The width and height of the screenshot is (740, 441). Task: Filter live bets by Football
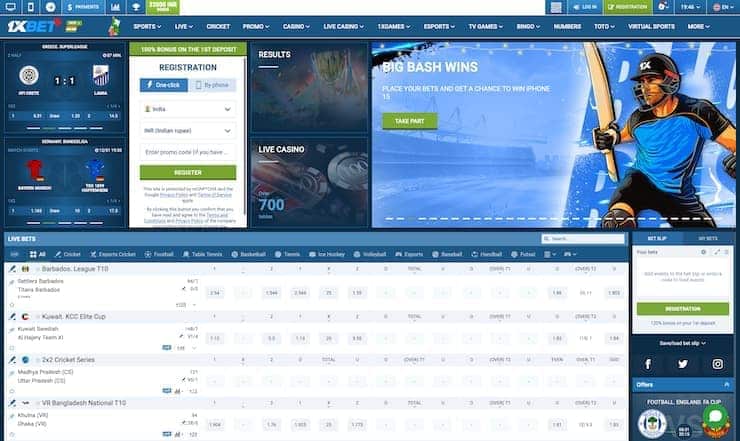pos(159,254)
